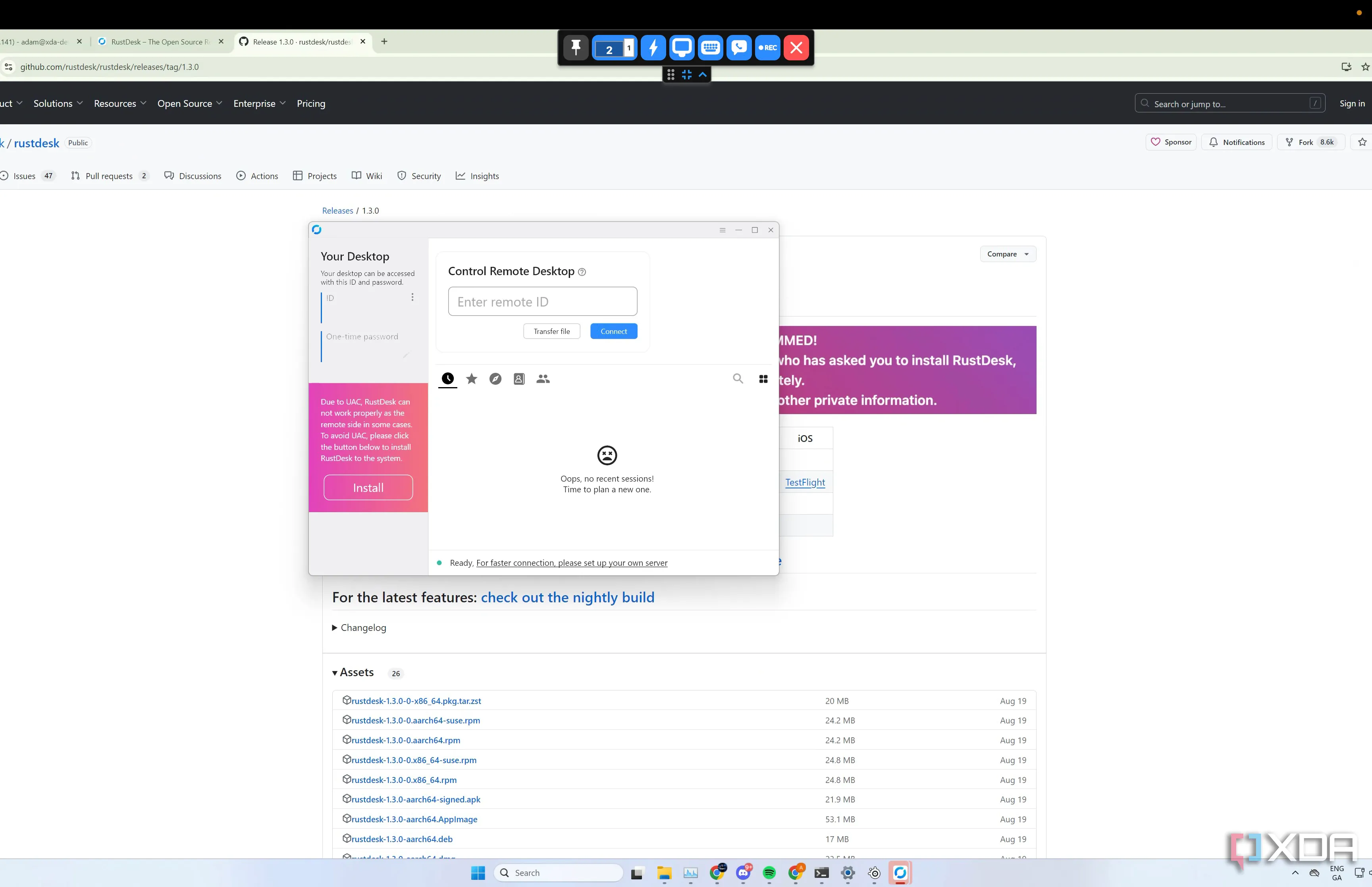Toggle the peer card view with the grid icon
Screen dimensions: 1372x887
(763, 378)
